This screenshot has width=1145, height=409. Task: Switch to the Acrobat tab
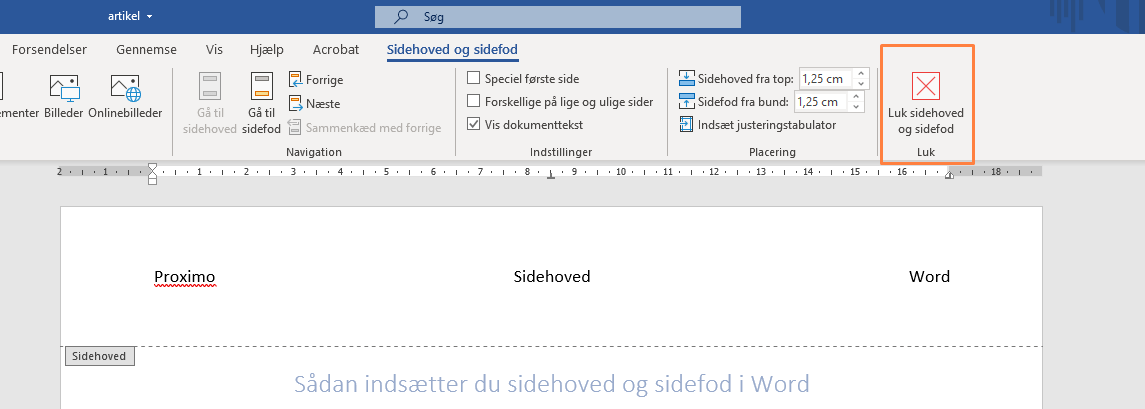pos(335,49)
